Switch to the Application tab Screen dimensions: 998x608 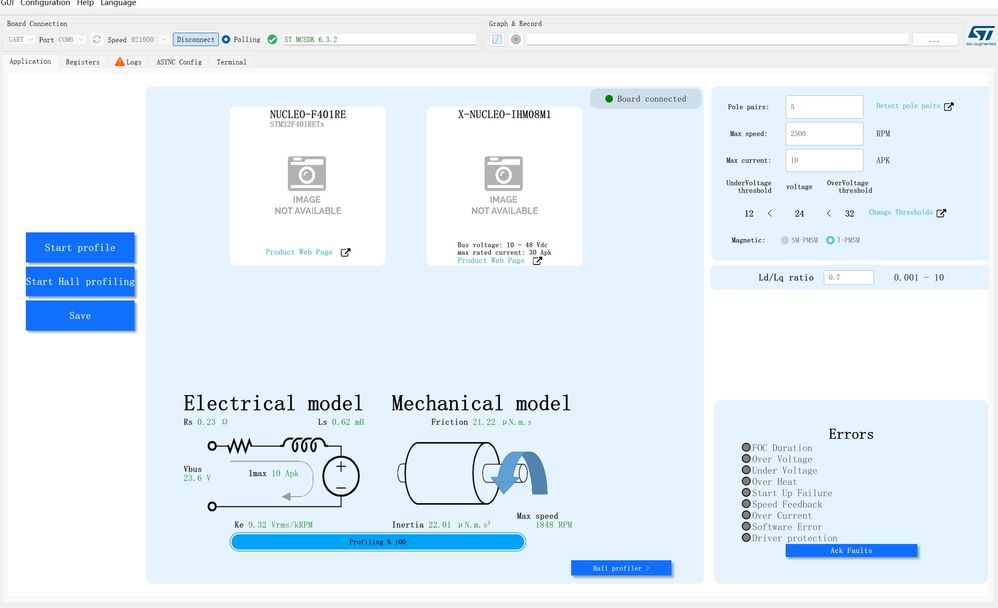coord(30,61)
